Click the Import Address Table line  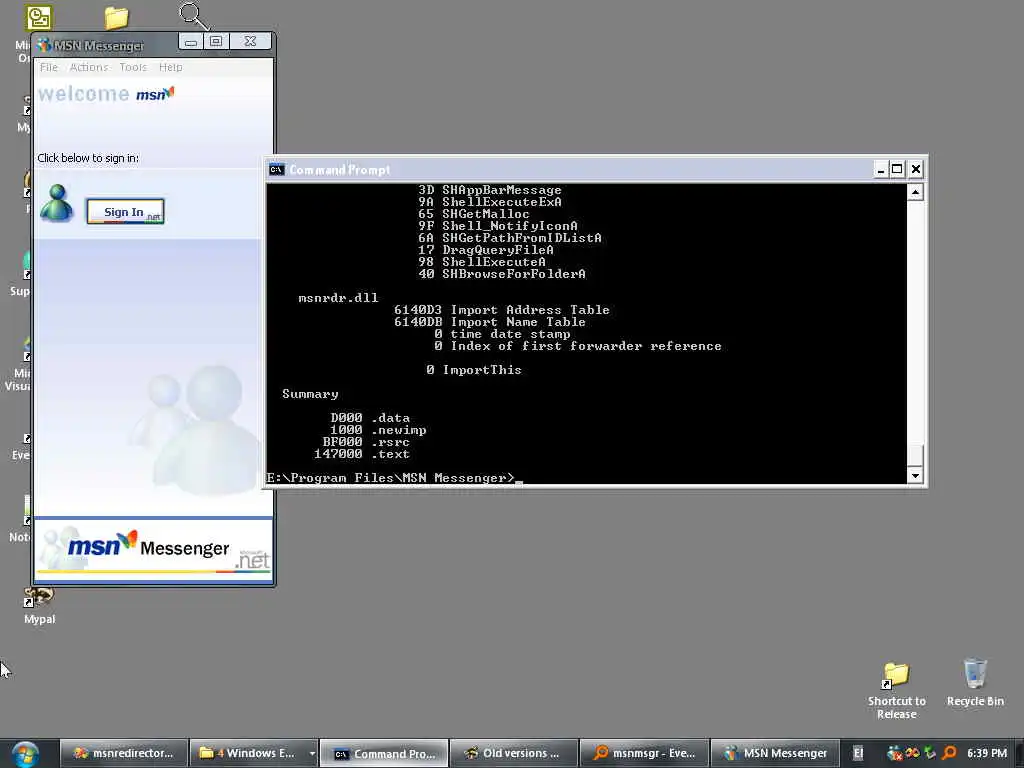(x=502, y=310)
